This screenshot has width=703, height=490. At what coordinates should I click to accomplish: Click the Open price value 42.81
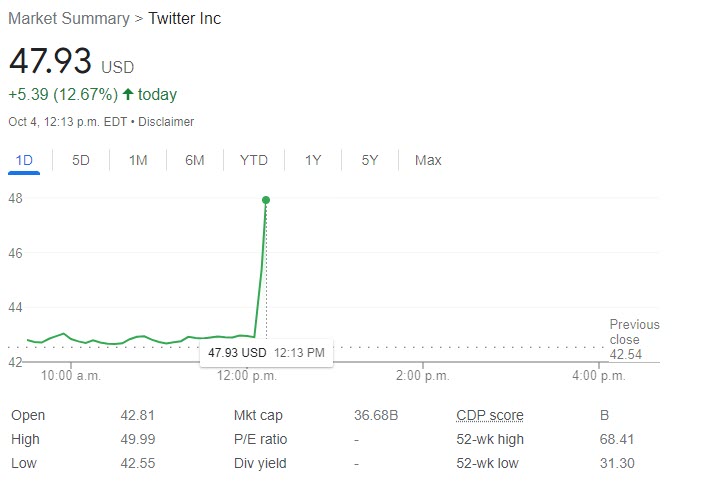coord(138,416)
